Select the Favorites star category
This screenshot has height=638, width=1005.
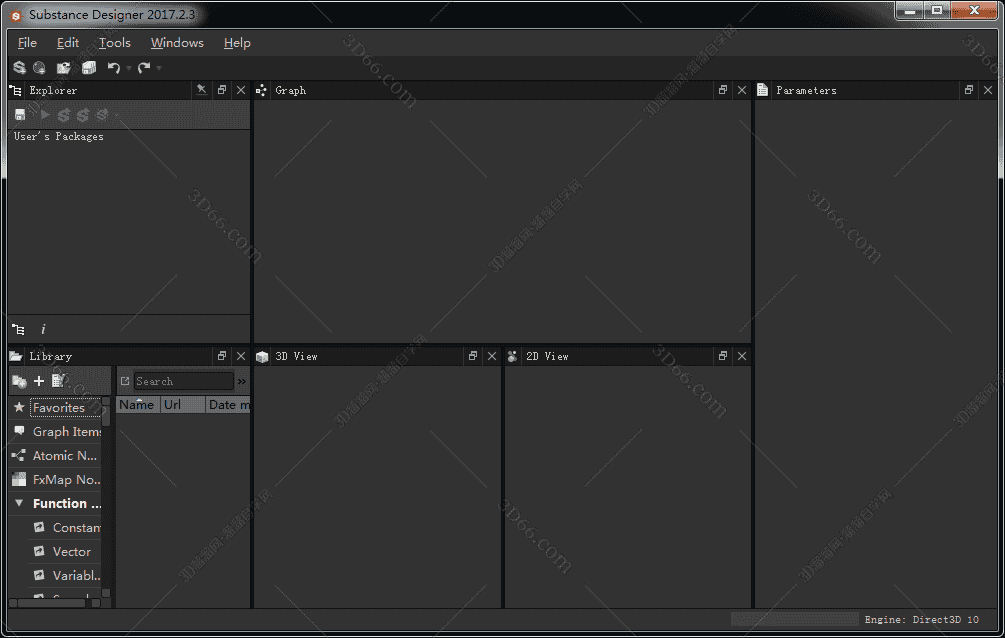click(58, 408)
